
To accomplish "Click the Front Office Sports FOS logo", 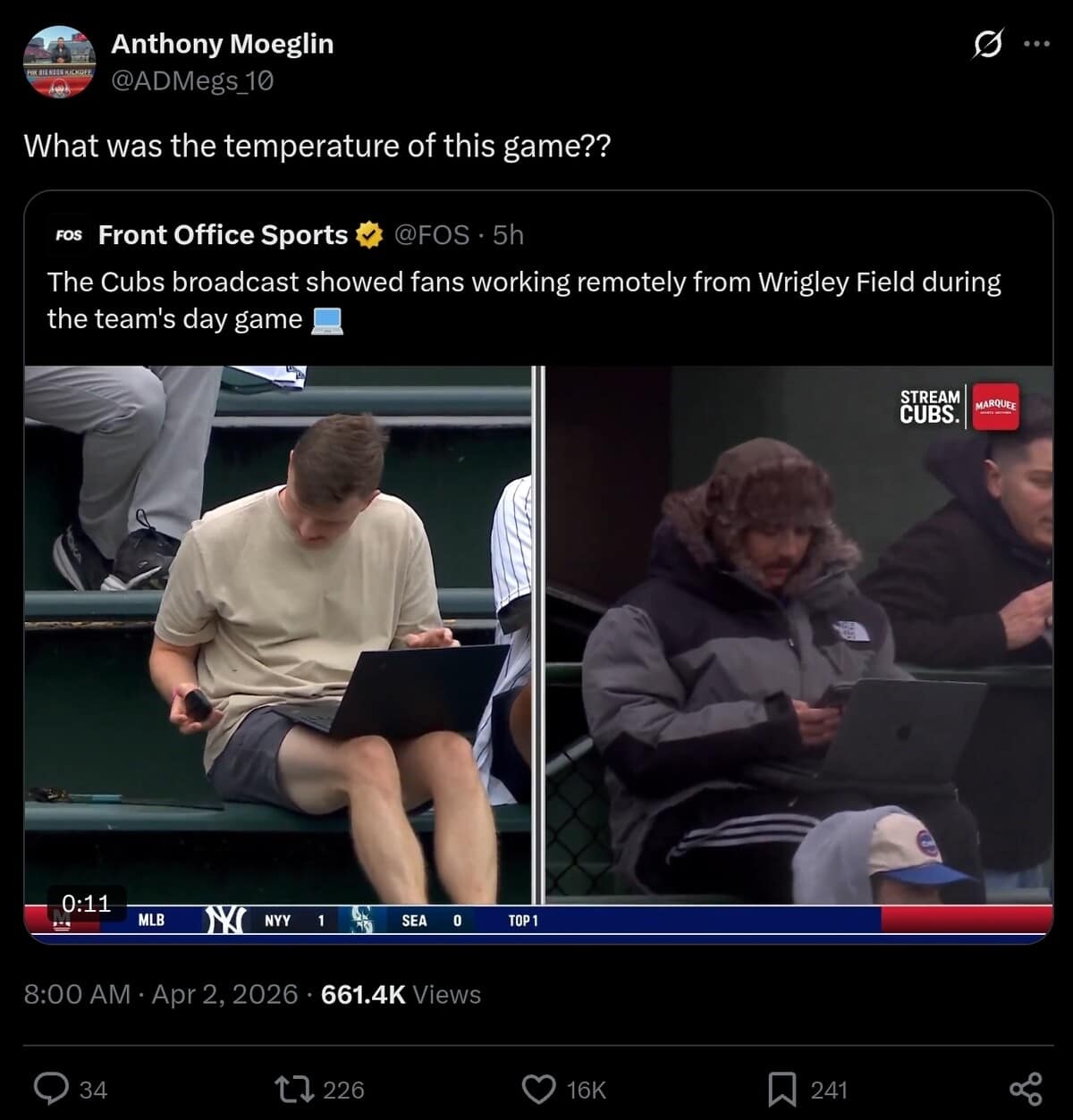I will point(69,235).
